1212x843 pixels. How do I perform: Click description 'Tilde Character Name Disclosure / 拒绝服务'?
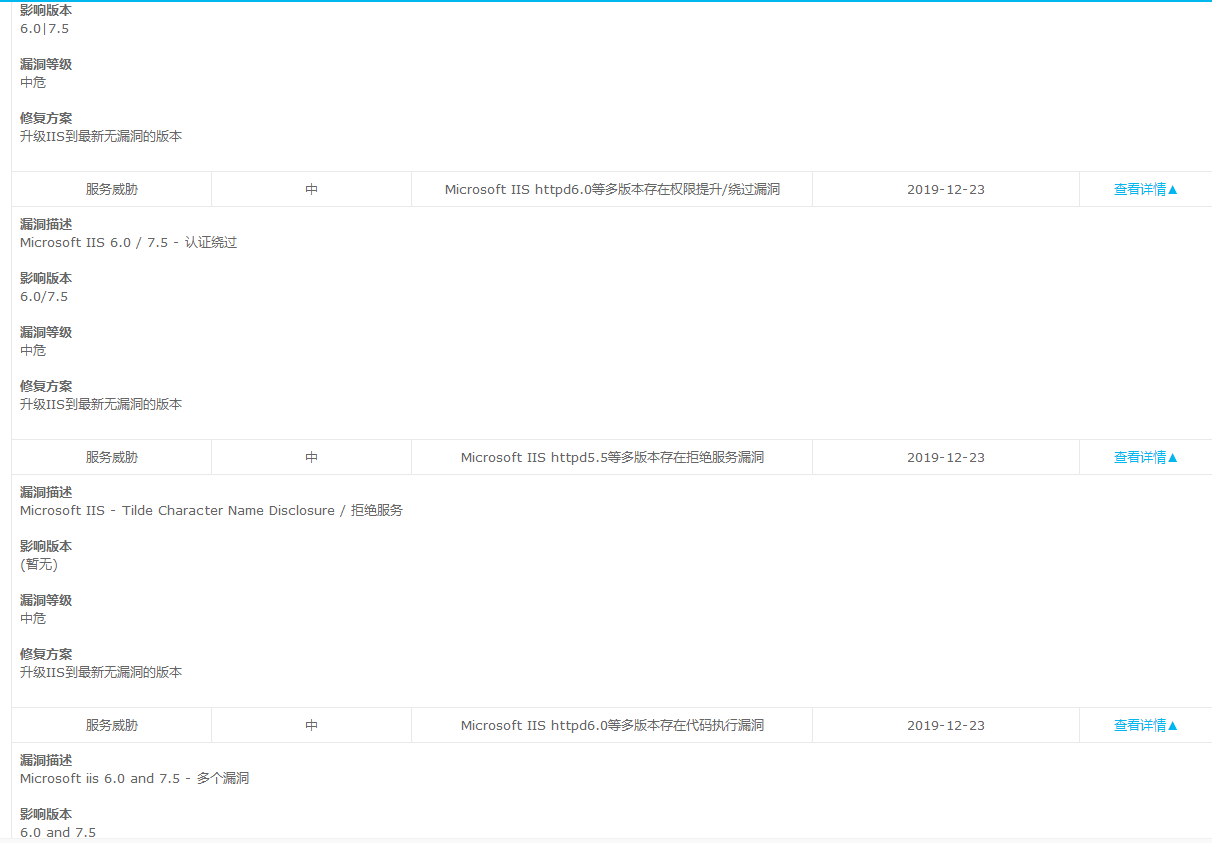tap(263, 510)
